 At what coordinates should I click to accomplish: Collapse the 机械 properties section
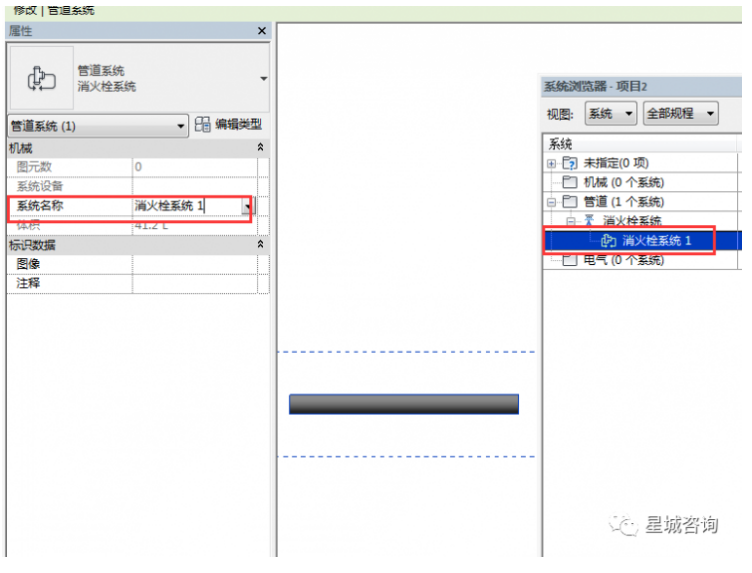[261, 147]
